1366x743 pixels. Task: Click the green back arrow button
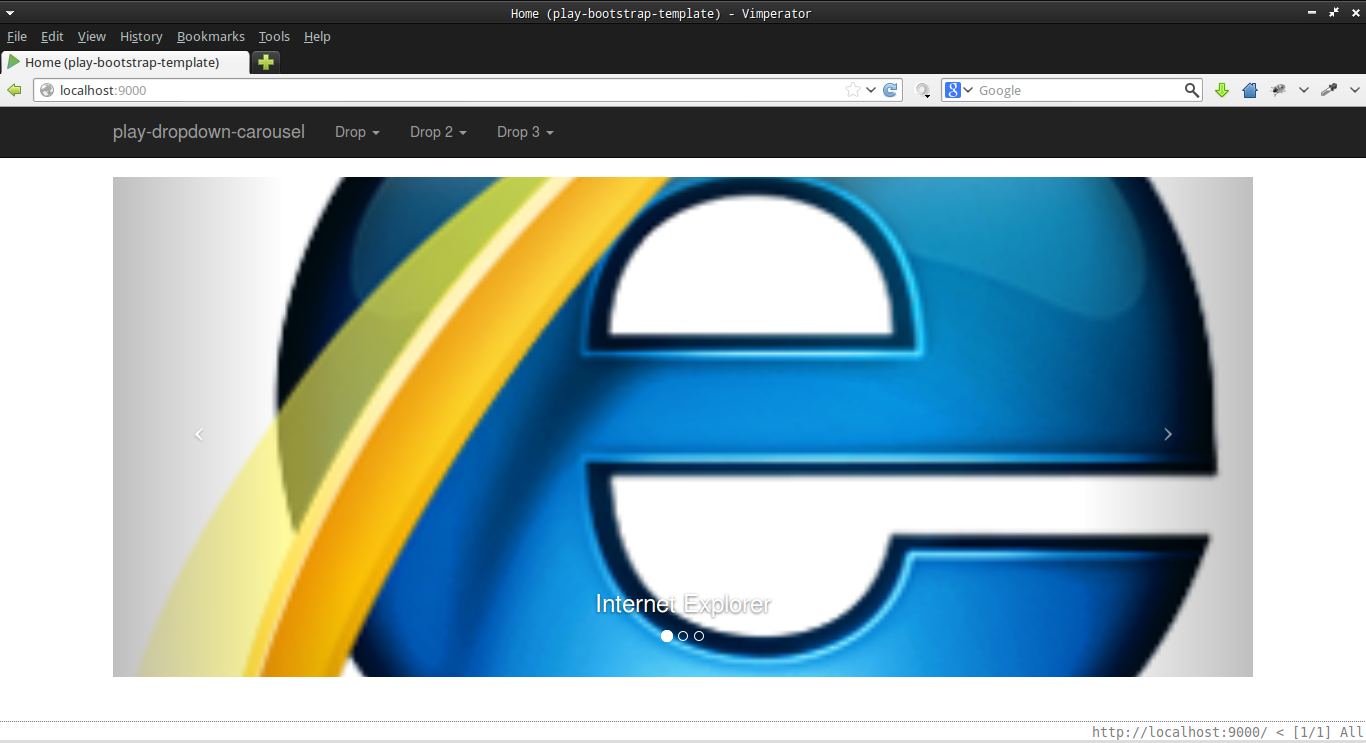[x=14, y=90]
